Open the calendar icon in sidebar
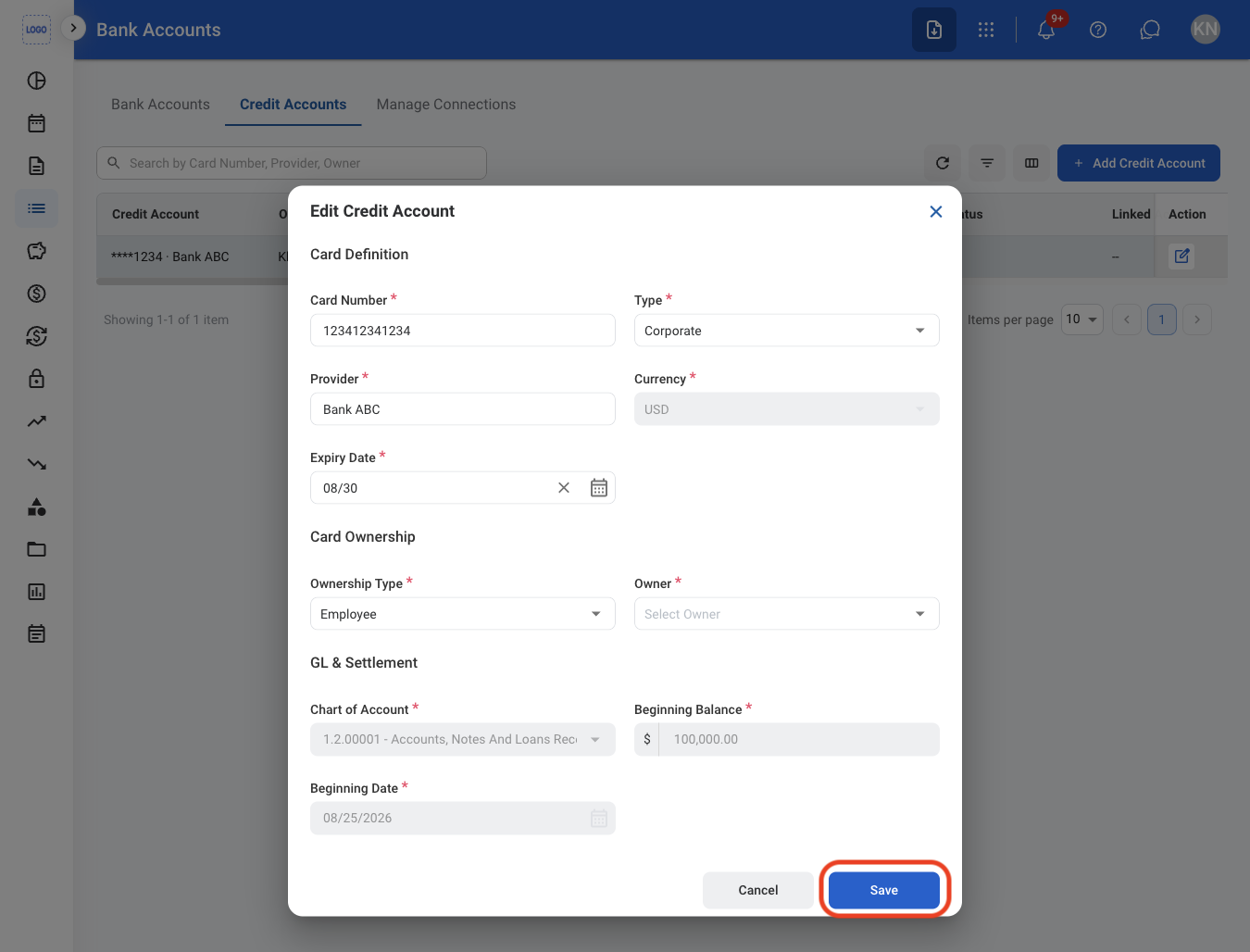This screenshot has width=1250, height=952. pos(36,123)
